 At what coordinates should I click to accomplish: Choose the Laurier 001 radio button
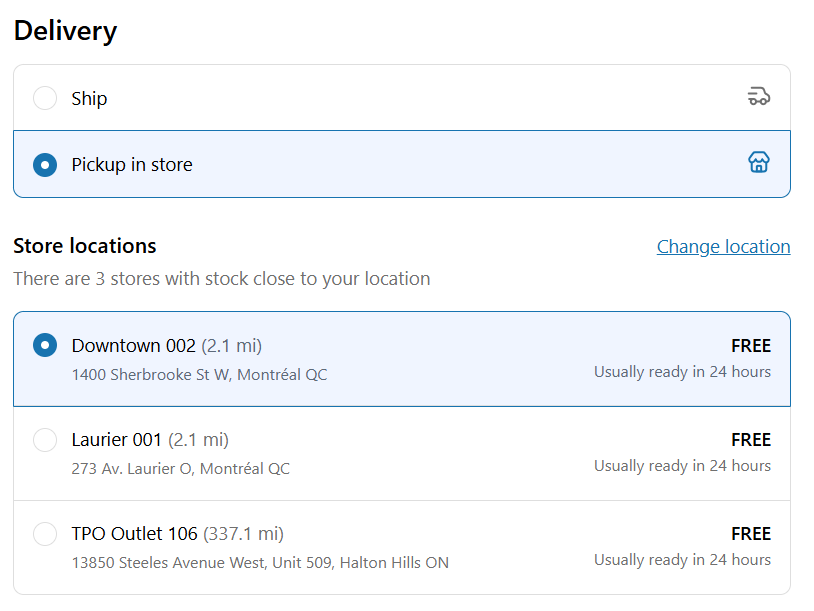coord(45,440)
